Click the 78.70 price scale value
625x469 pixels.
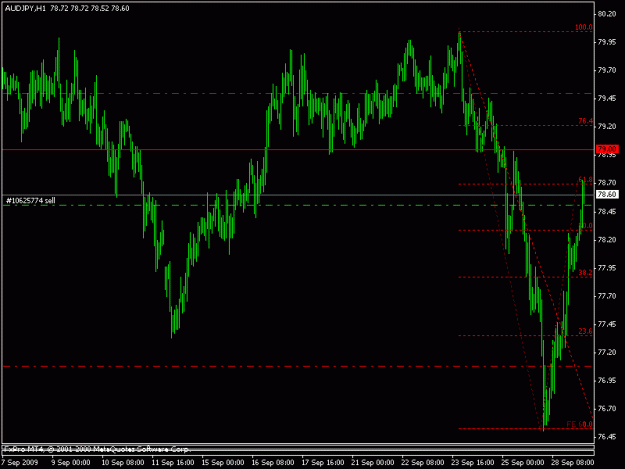pos(606,183)
